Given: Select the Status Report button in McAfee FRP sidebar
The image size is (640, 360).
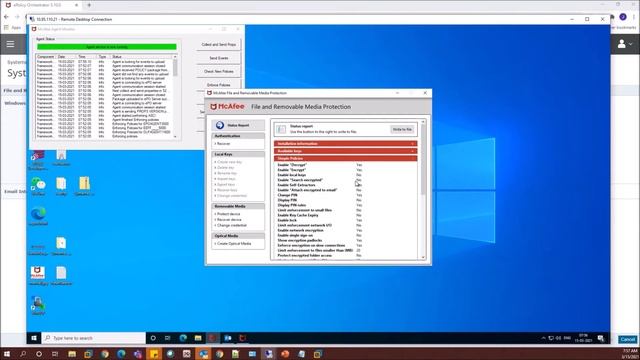Looking at the screenshot, I should pyautogui.click(x=238, y=125).
